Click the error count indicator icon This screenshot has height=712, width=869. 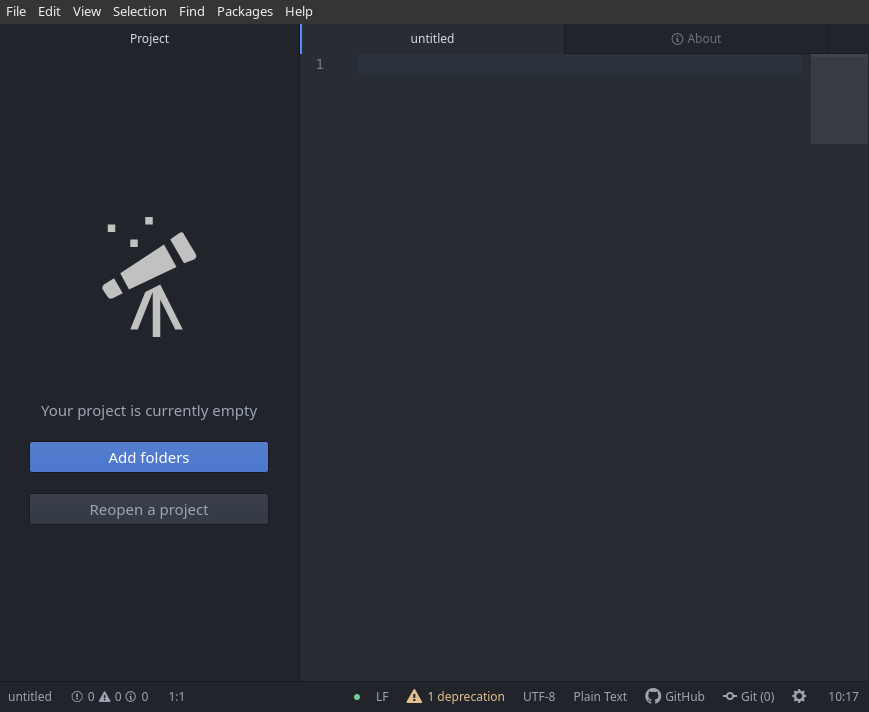77,696
